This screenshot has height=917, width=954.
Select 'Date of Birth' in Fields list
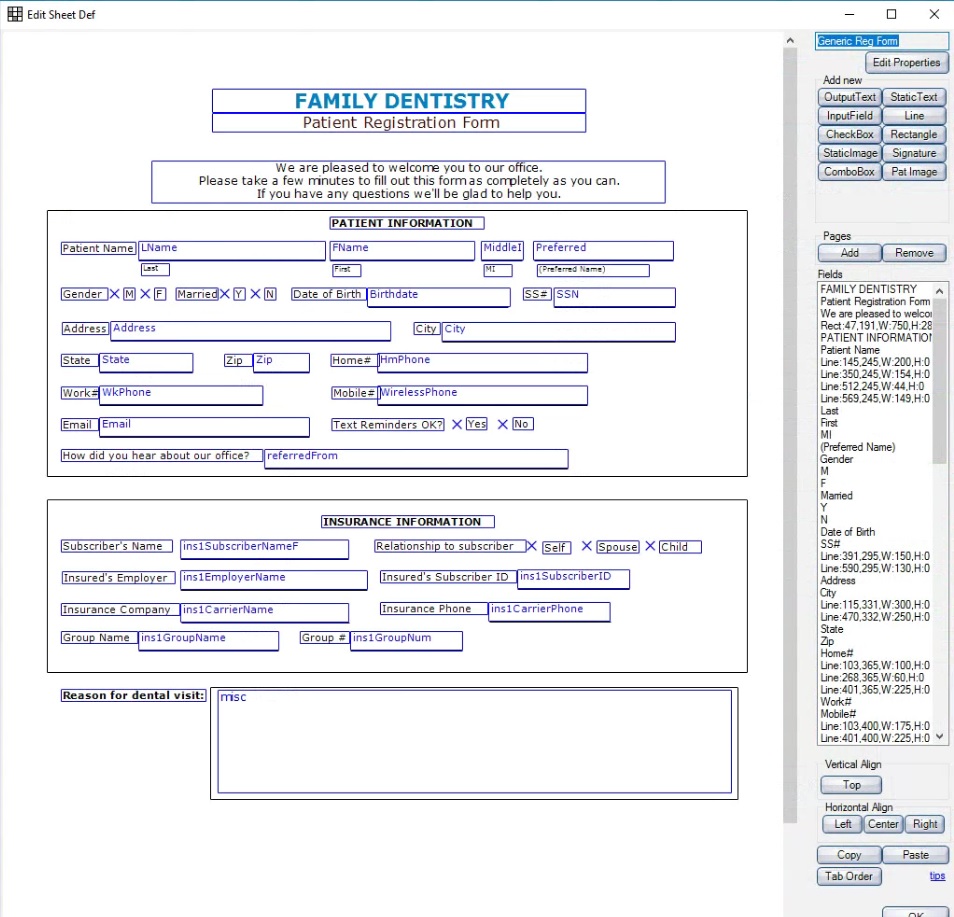pos(847,532)
